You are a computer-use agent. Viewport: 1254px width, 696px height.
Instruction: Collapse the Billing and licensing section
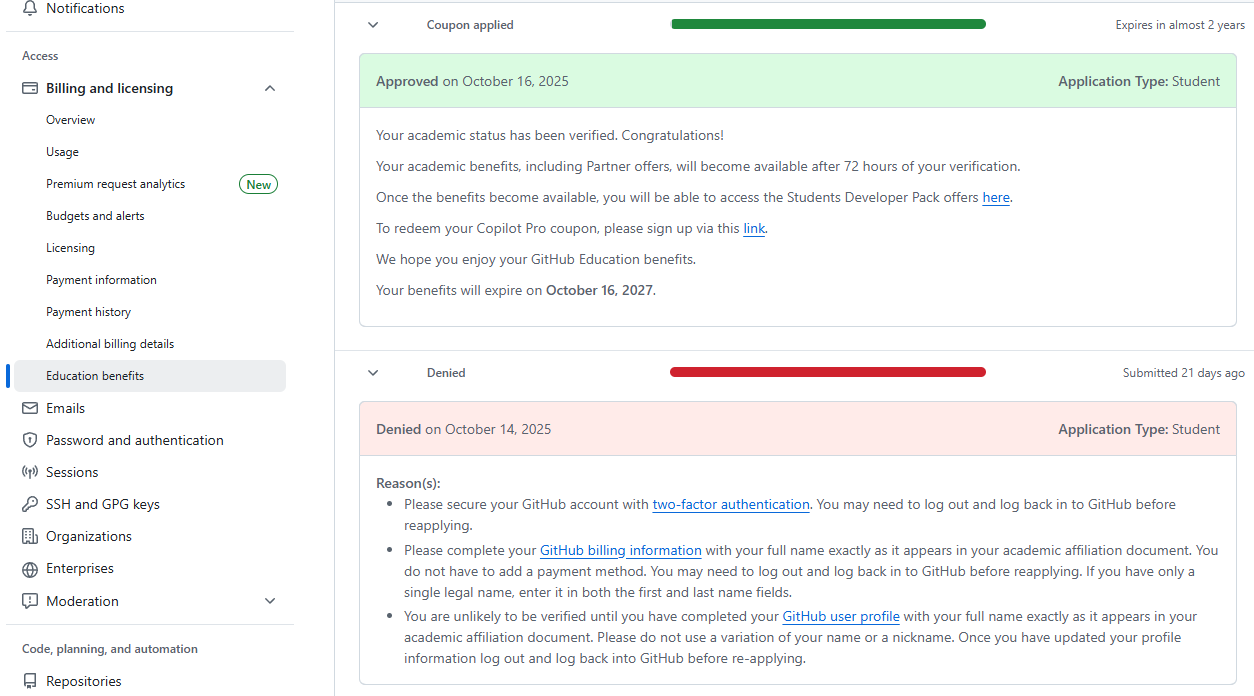coord(270,88)
